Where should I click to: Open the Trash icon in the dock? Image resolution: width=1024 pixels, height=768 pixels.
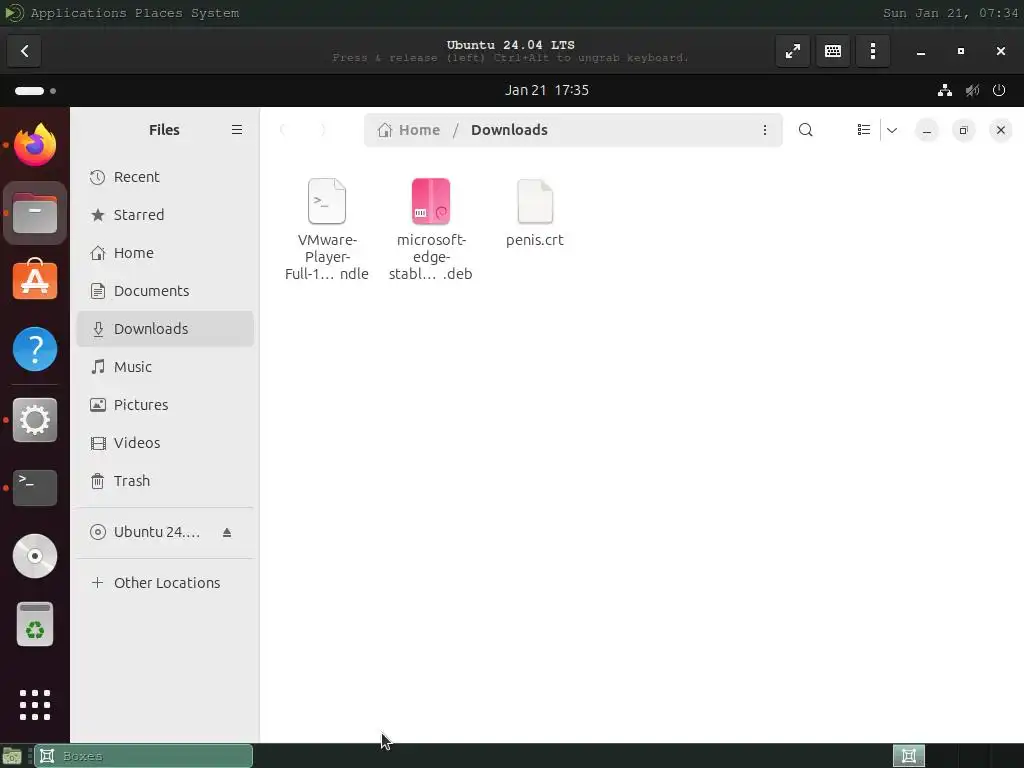pos(35,624)
